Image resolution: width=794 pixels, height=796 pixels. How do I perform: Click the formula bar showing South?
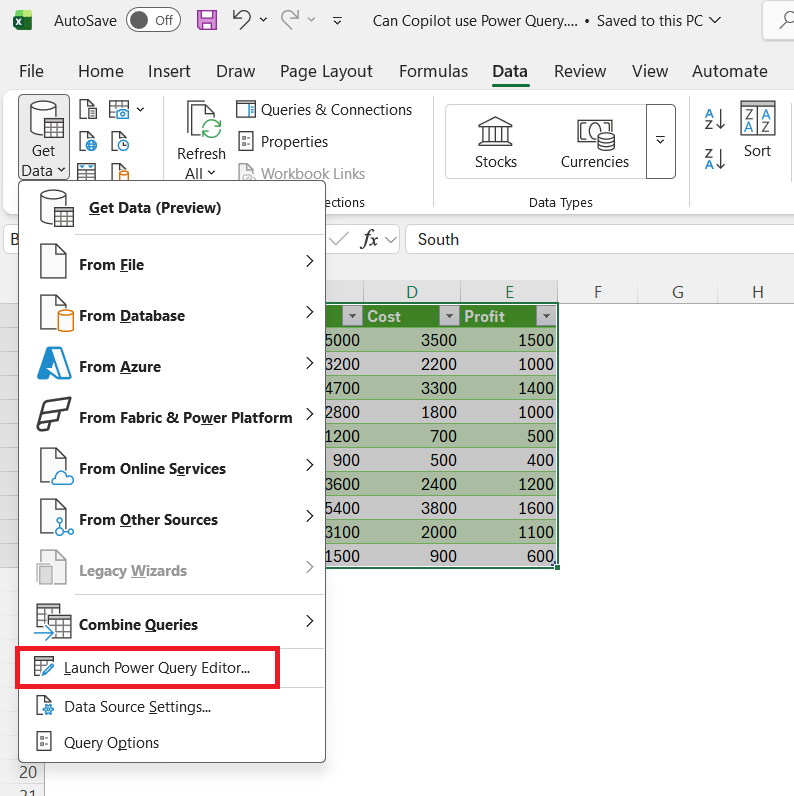(599, 239)
